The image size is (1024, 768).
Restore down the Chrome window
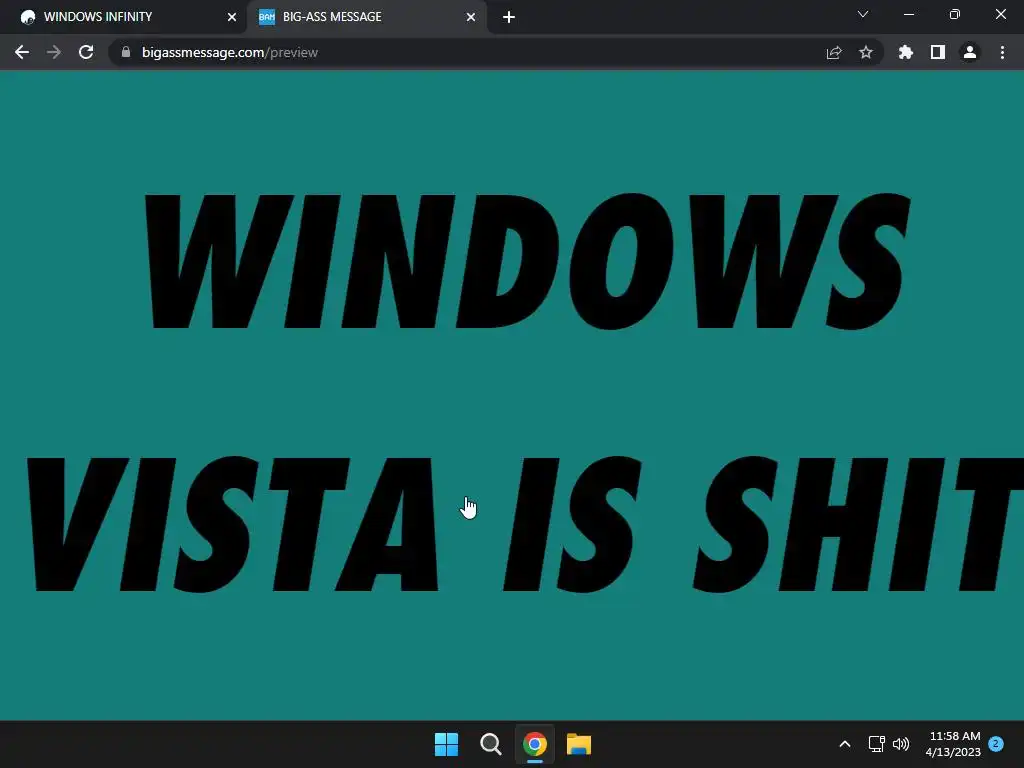(x=955, y=14)
